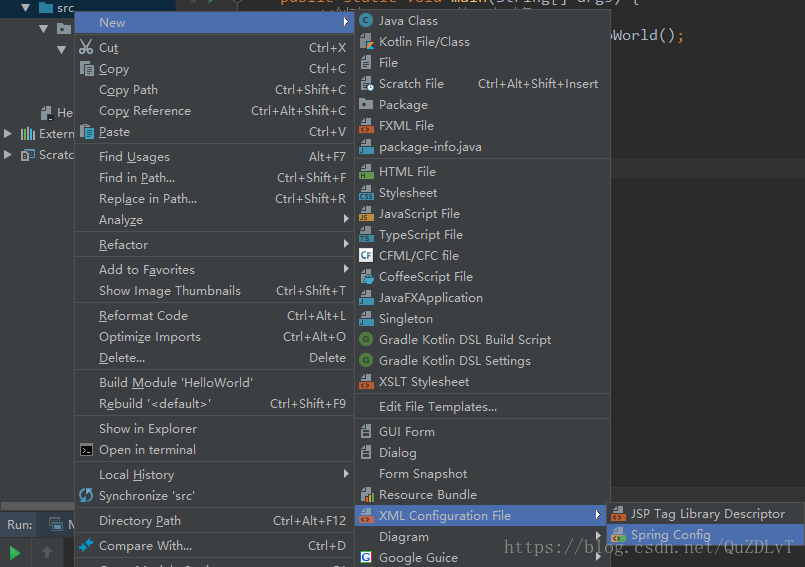Click the TypeScript File icon

tap(366, 235)
